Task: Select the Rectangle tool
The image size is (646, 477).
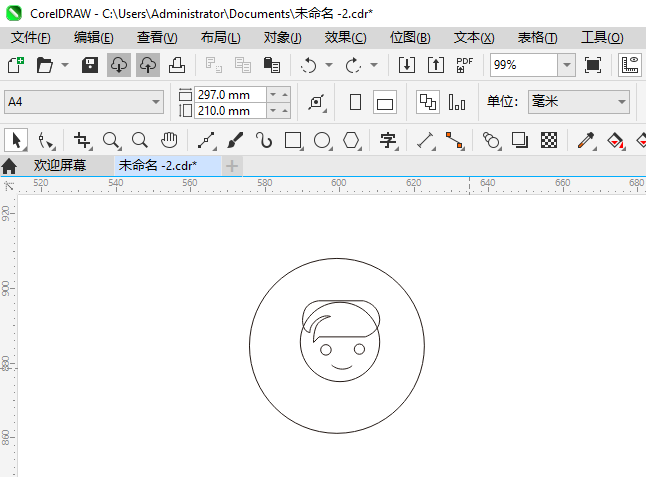Action: pos(293,140)
